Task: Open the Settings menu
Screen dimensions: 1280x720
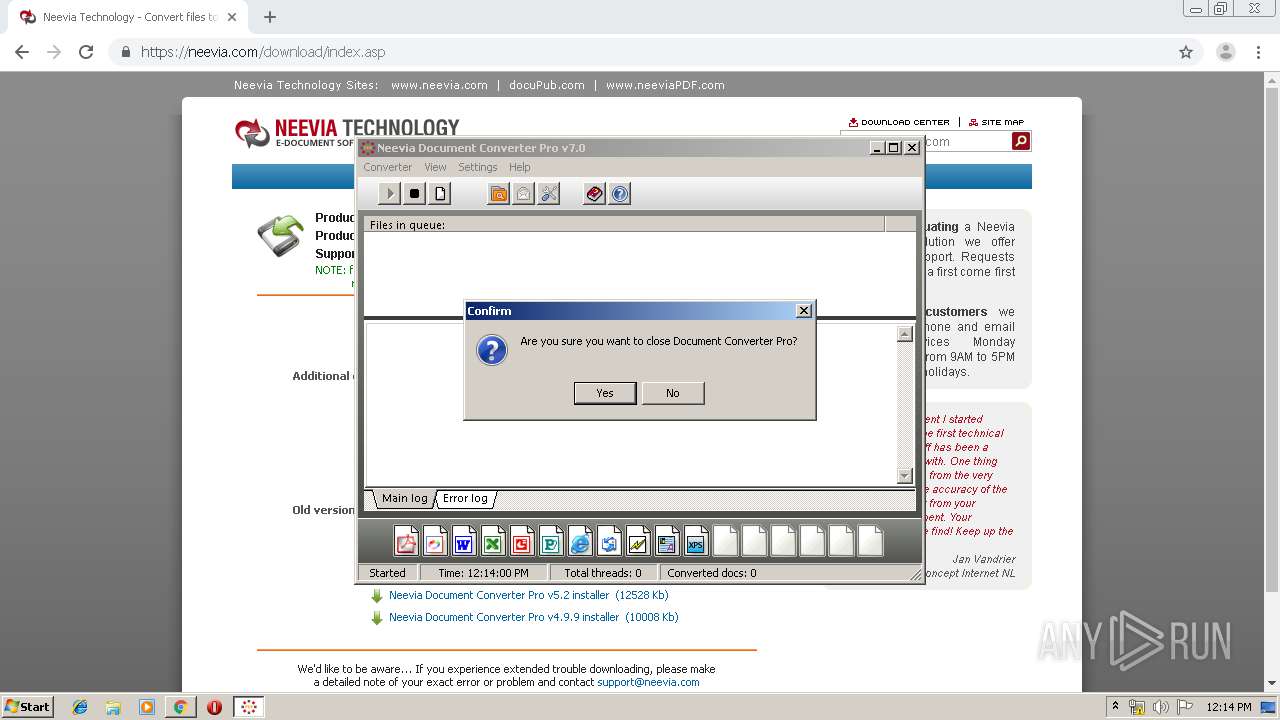Action: pyautogui.click(x=478, y=167)
